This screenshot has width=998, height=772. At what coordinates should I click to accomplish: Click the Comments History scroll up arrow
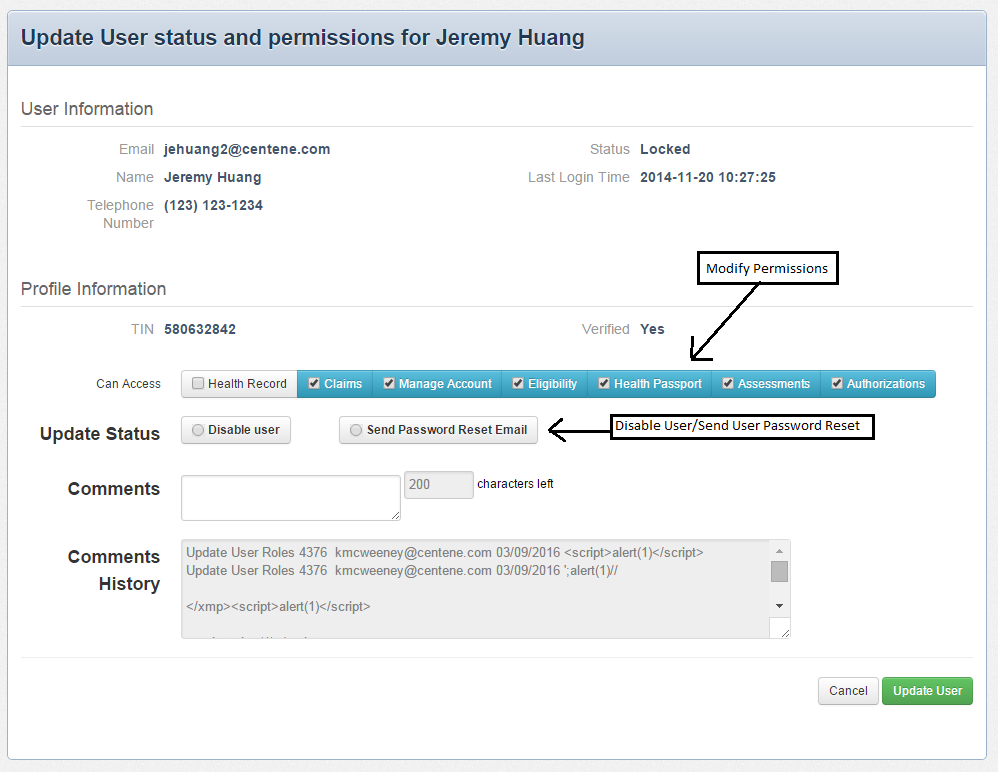(779, 551)
